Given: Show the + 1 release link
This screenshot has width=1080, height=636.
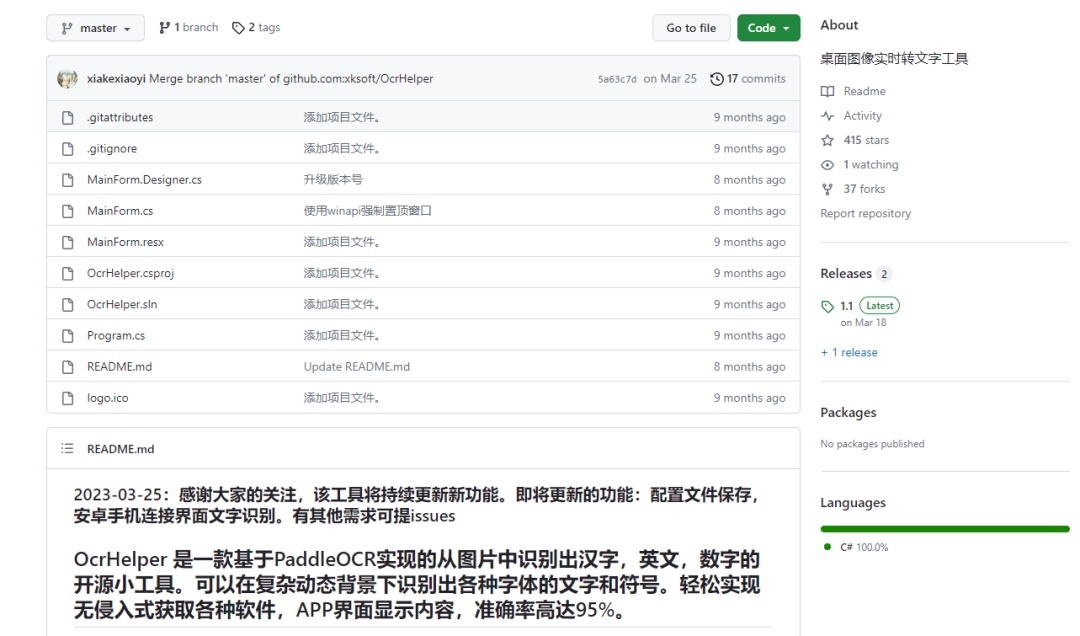Looking at the screenshot, I should coord(849,352).
